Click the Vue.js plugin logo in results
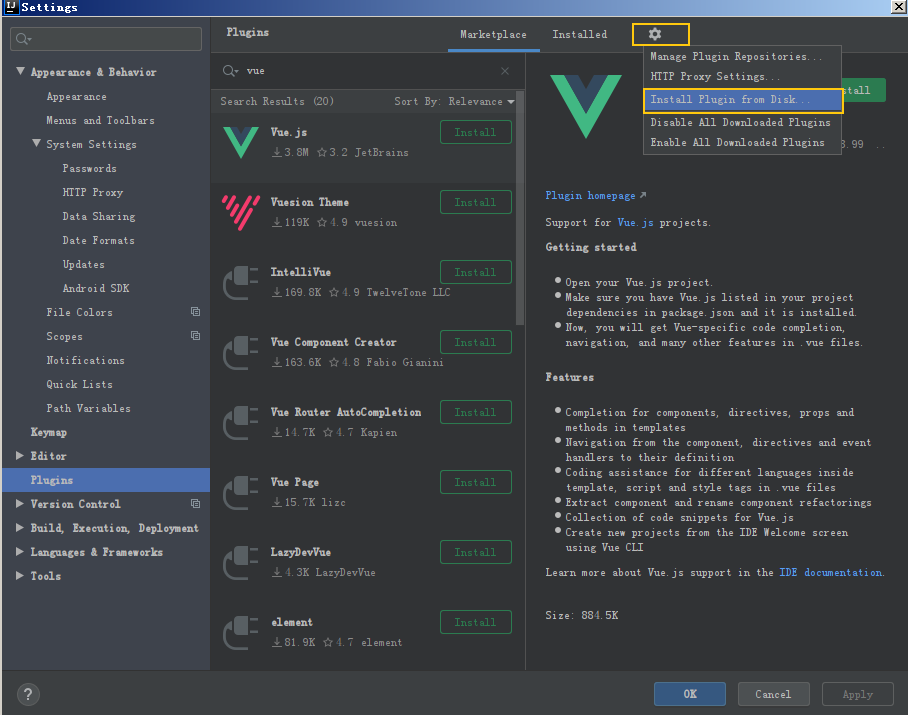Viewport: 908px width, 715px height. pyautogui.click(x=240, y=142)
